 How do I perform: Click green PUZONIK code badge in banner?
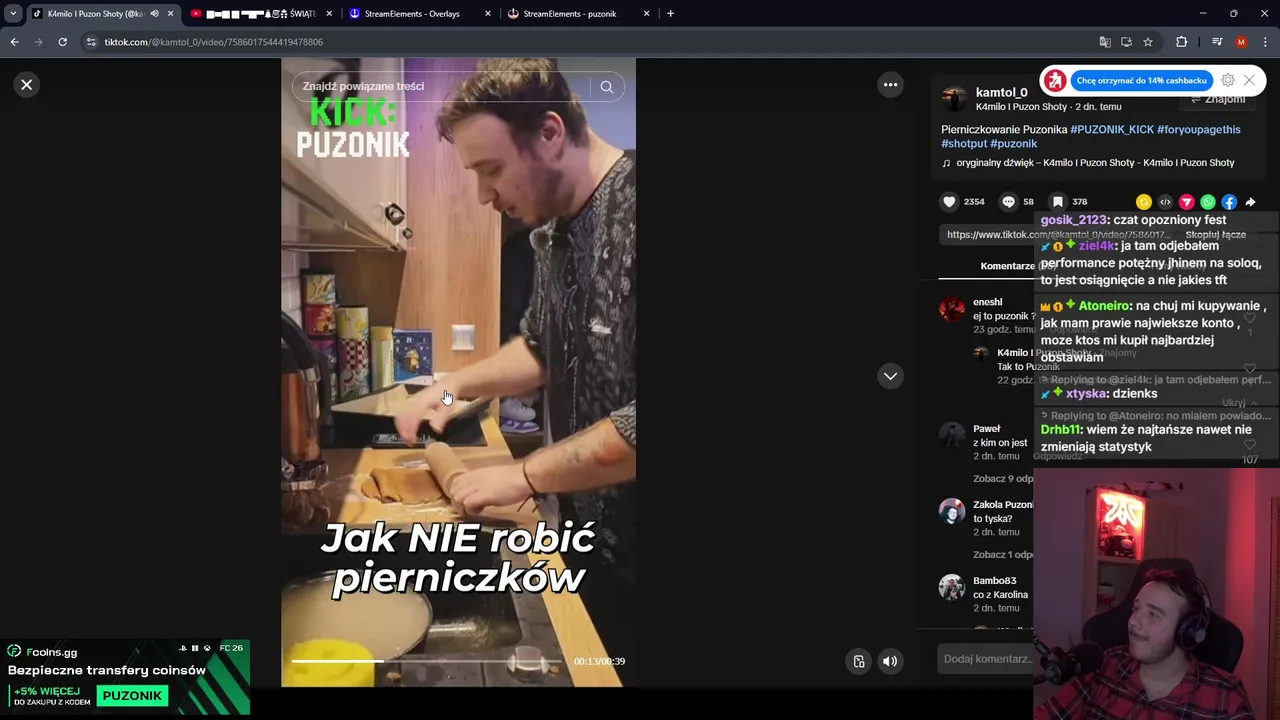[132, 696]
